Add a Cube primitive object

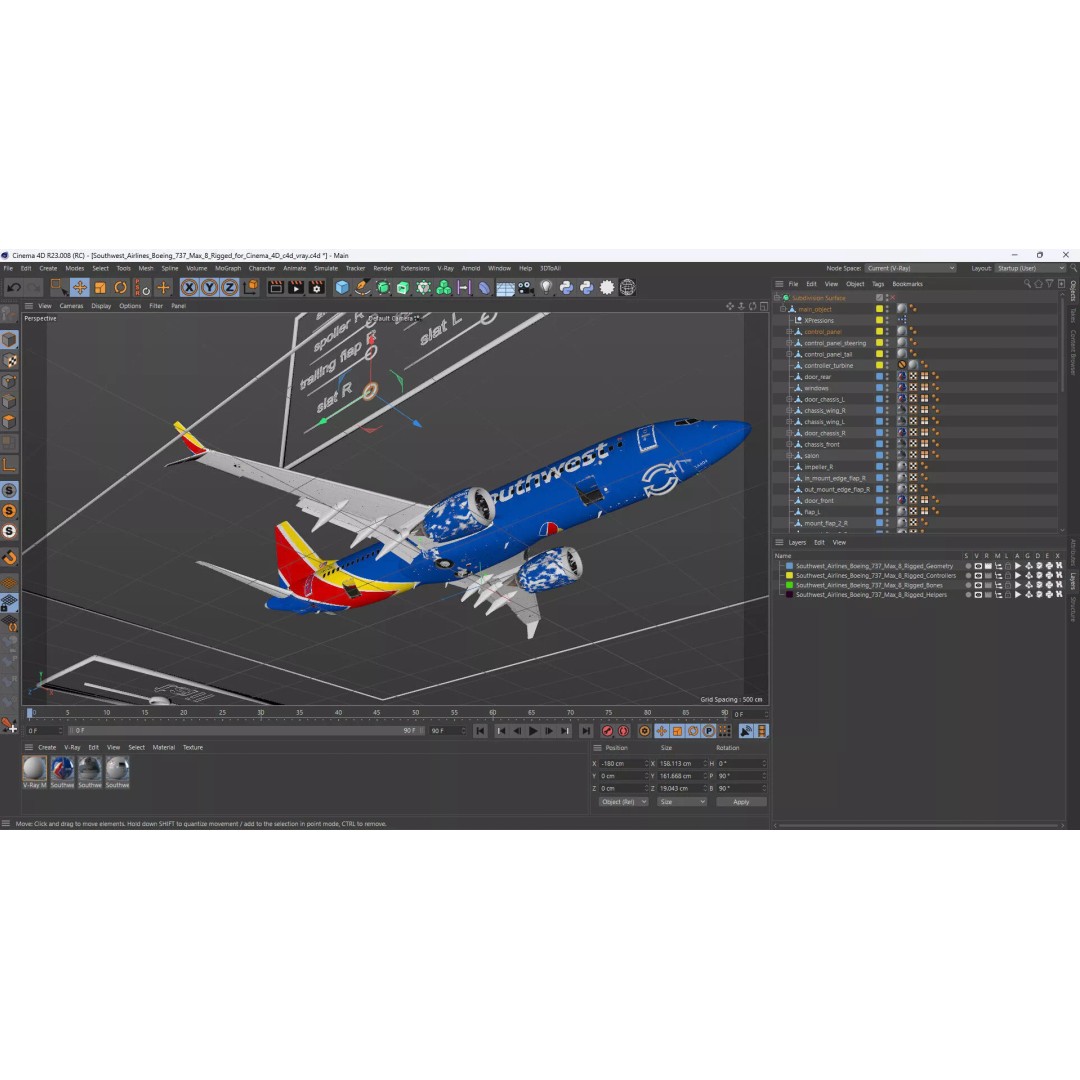(x=342, y=287)
